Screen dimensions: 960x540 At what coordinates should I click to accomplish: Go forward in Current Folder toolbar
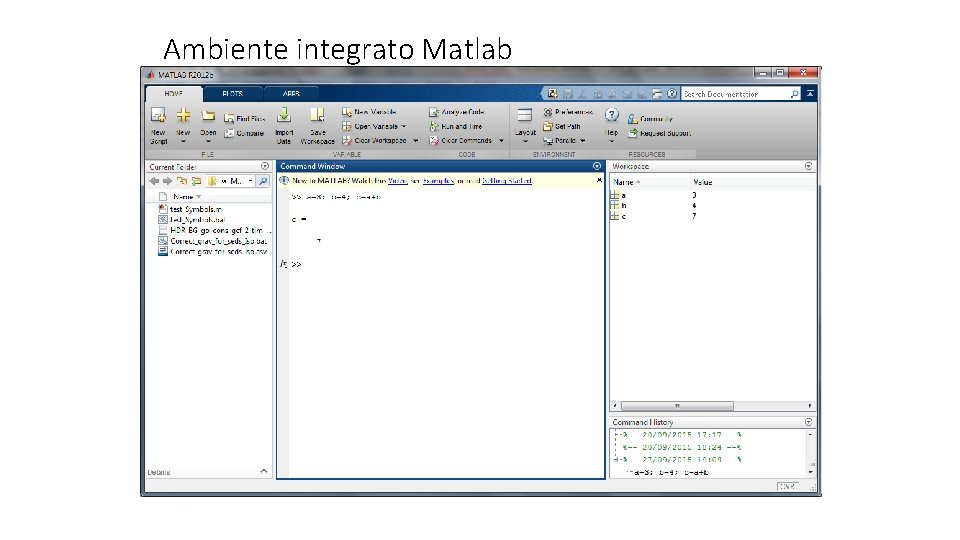point(167,181)
